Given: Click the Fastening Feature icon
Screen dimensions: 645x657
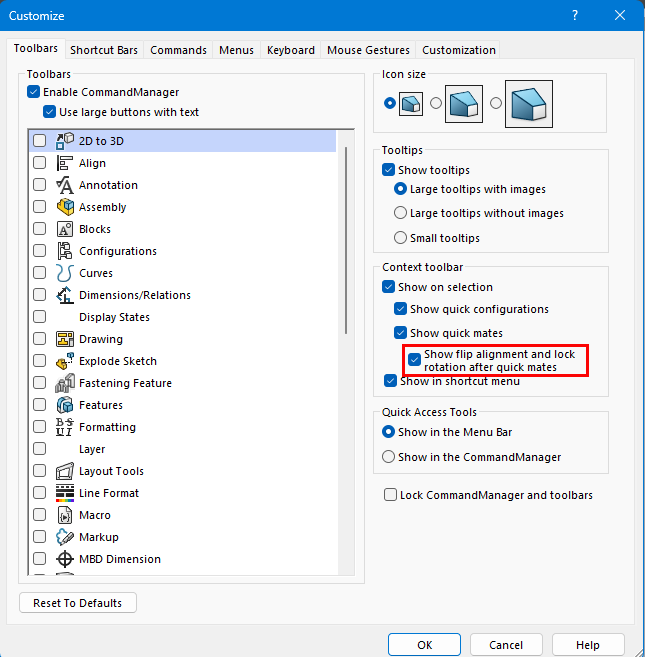Looking at the screenshot, I should [65, 383].
